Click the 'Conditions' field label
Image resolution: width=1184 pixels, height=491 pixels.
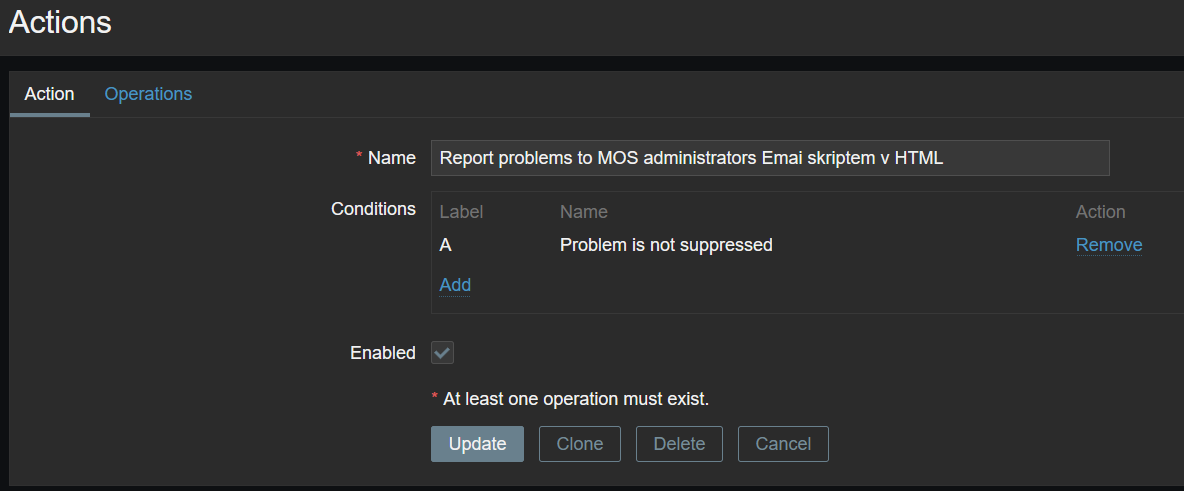[x=373, y=209]
